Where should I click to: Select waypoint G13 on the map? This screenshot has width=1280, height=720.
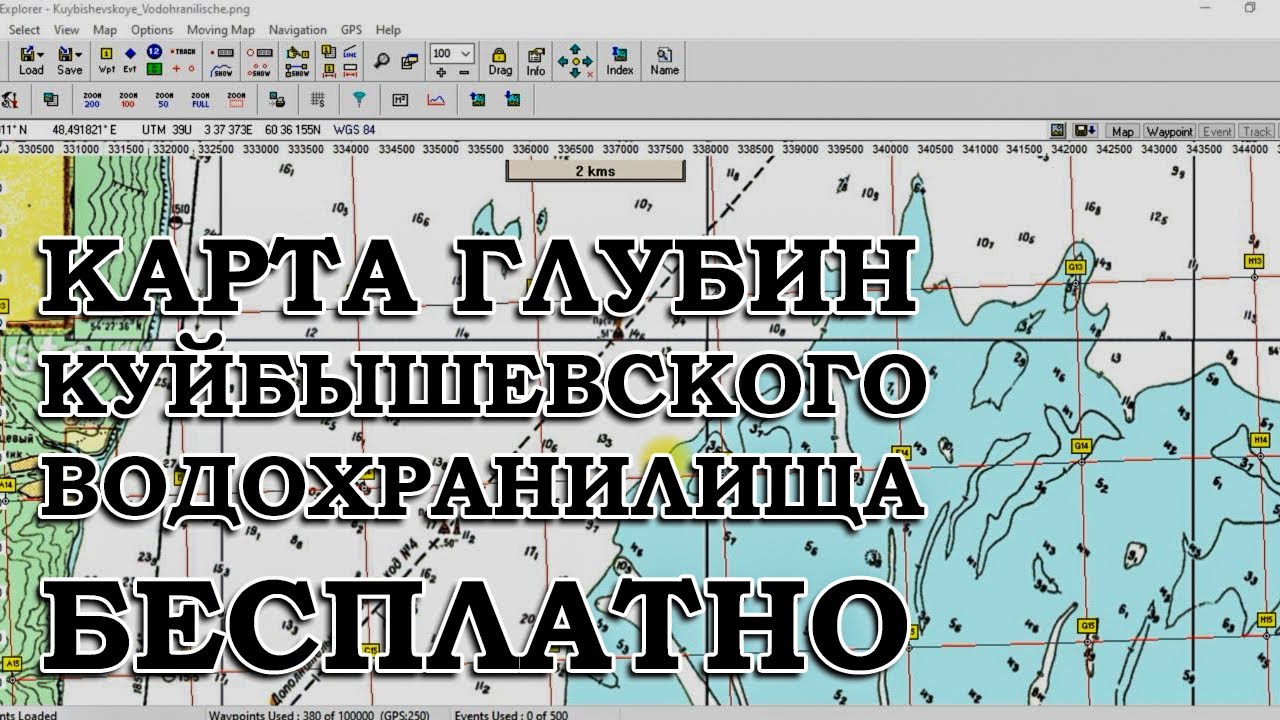(x=1076, y=267)
